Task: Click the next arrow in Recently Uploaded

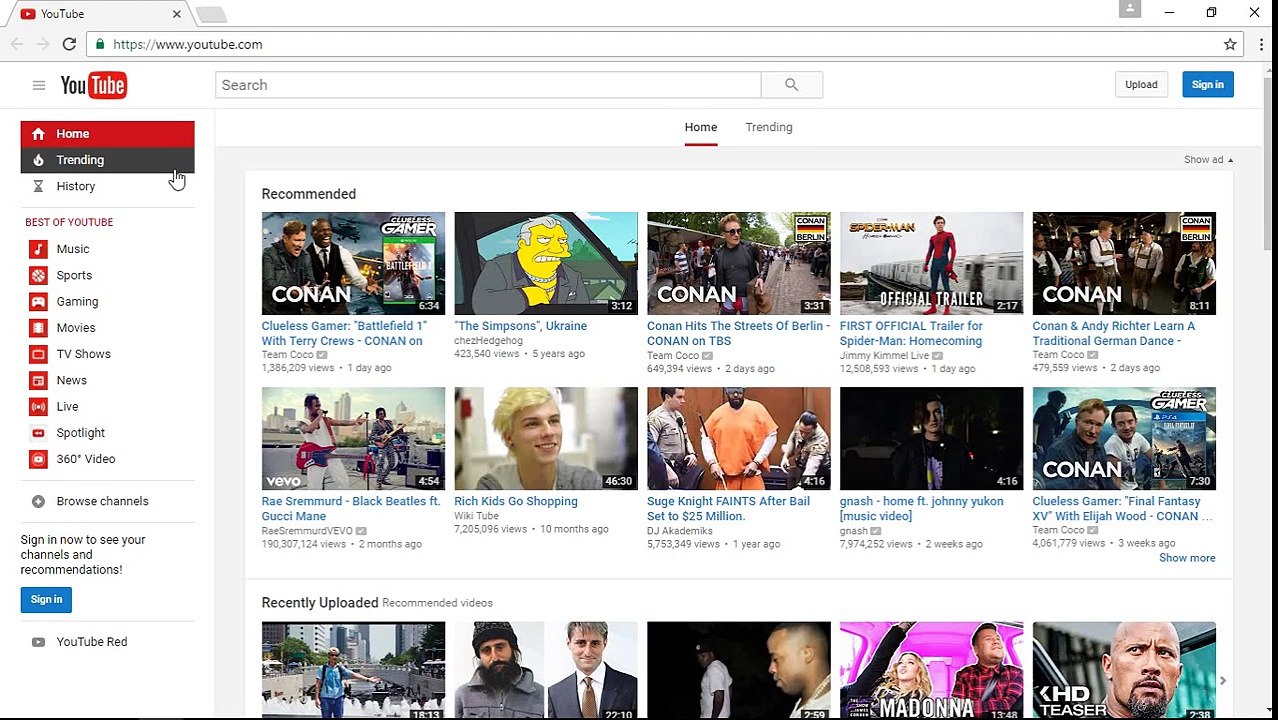Action: click(1222, 681)
